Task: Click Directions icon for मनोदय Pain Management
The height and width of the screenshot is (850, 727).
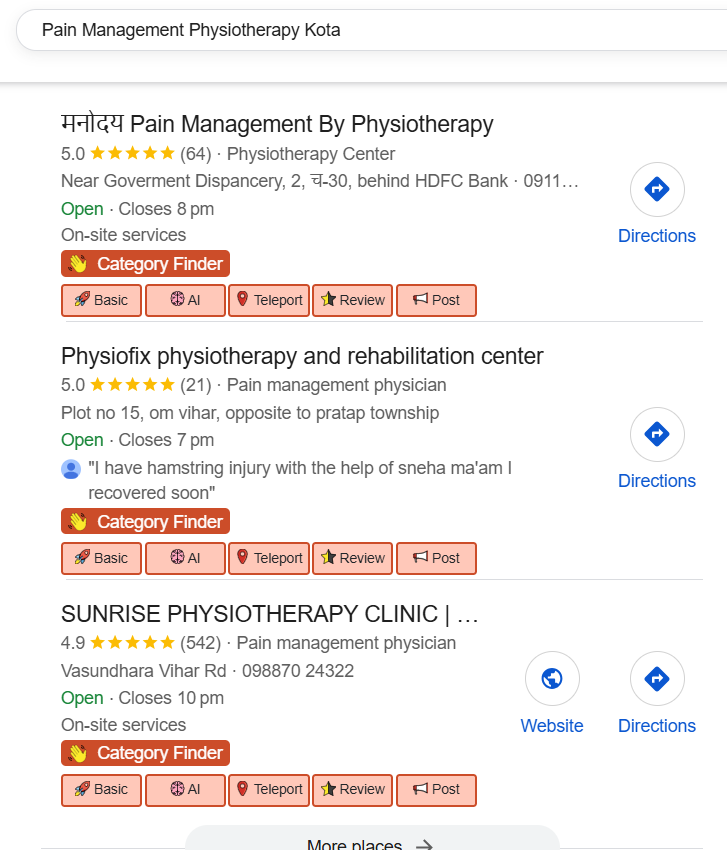Action: (656, 189)
